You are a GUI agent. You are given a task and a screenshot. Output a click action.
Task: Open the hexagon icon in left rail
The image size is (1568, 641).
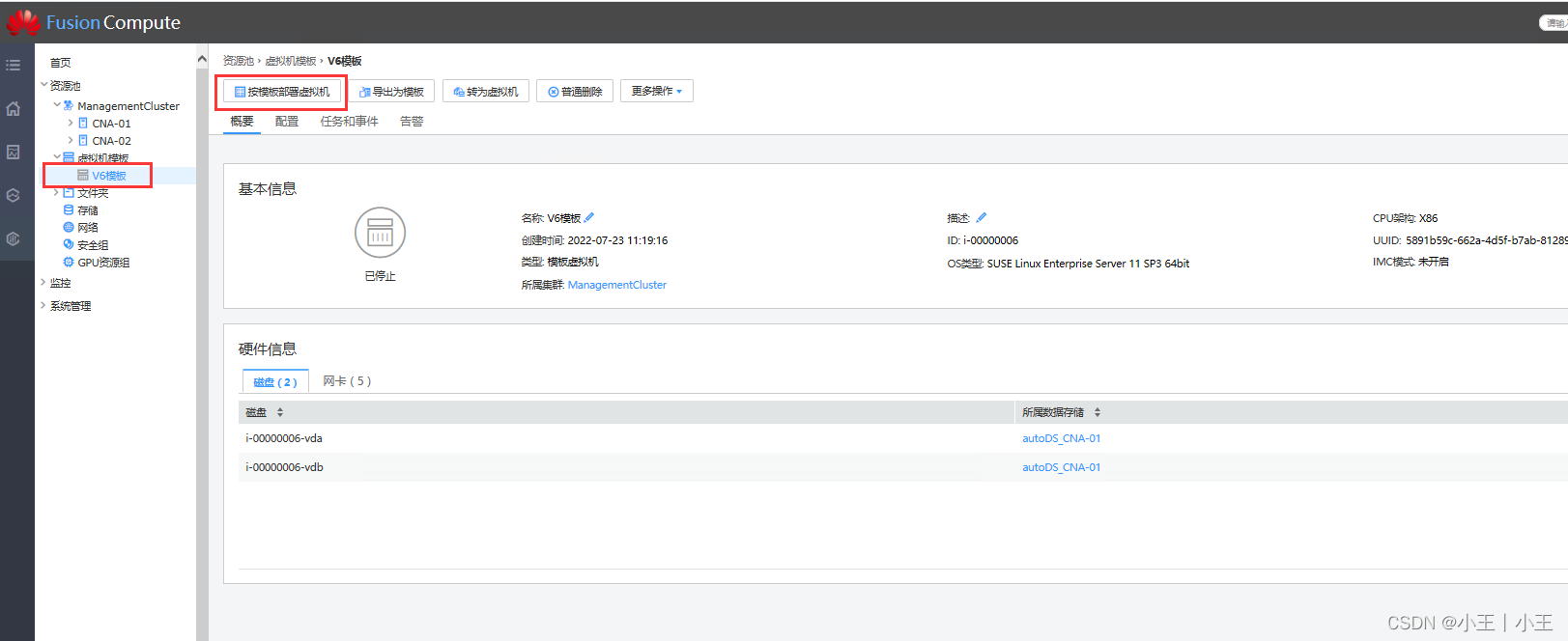point(14,195)
